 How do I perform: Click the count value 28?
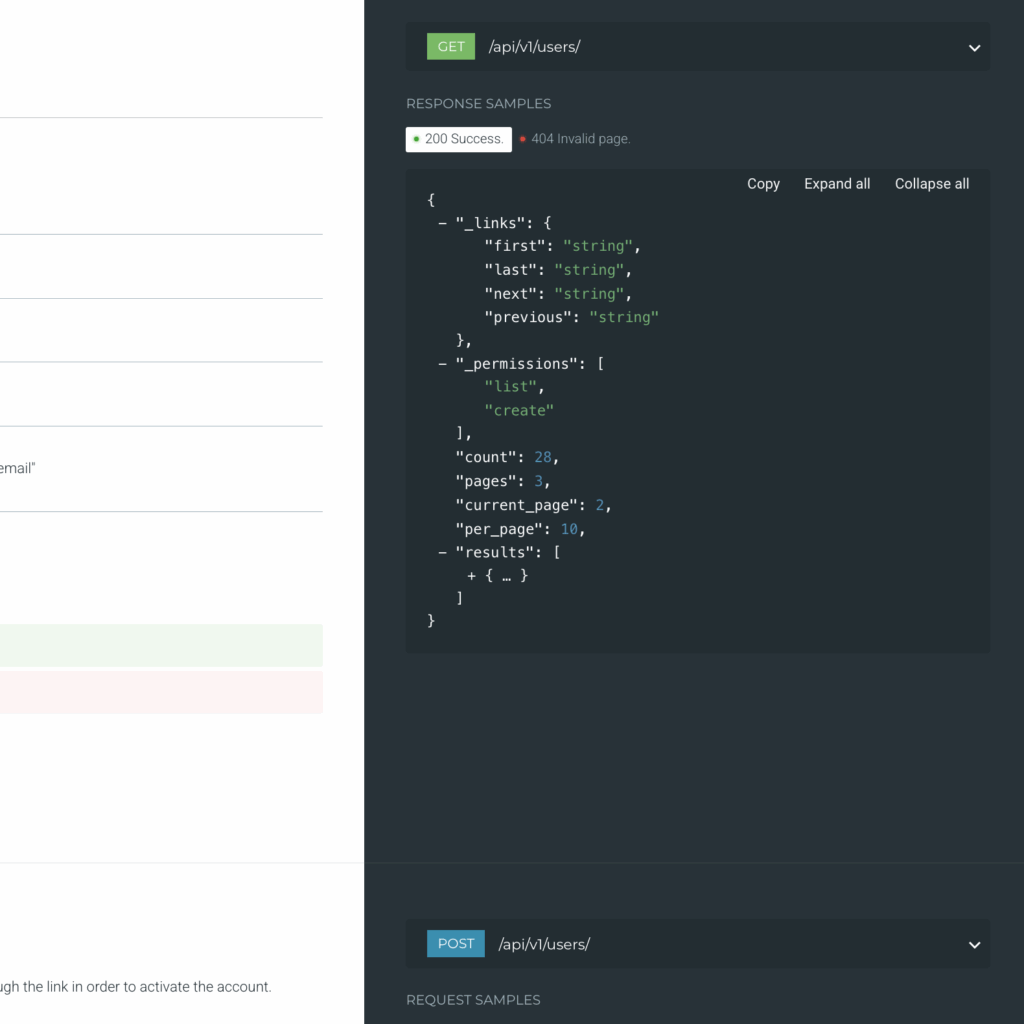543,458
